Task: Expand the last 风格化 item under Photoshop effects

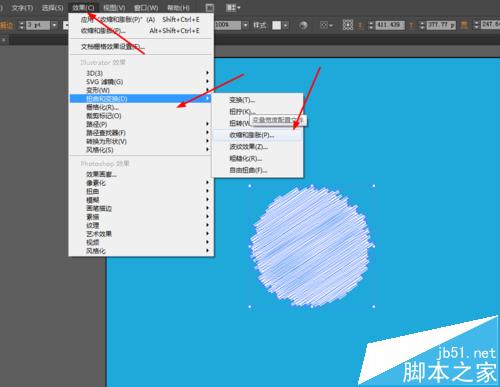Action: (141, 251)
